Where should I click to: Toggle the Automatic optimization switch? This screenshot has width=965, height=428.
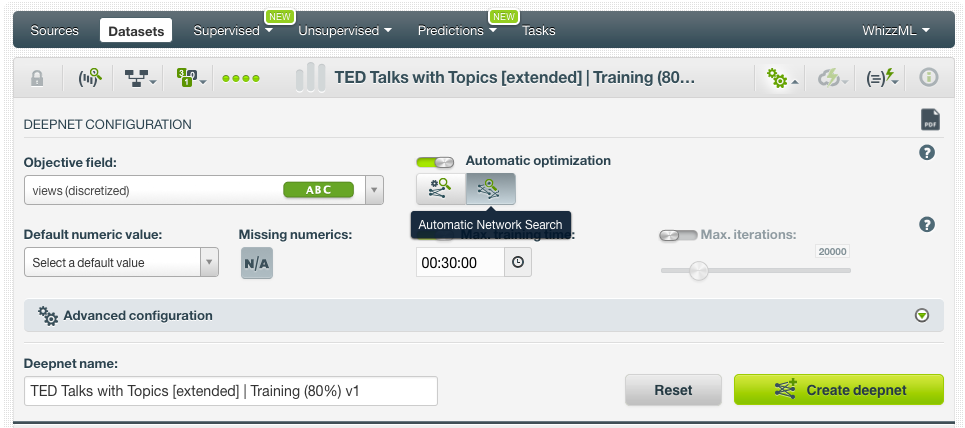(x=435, y=161)
